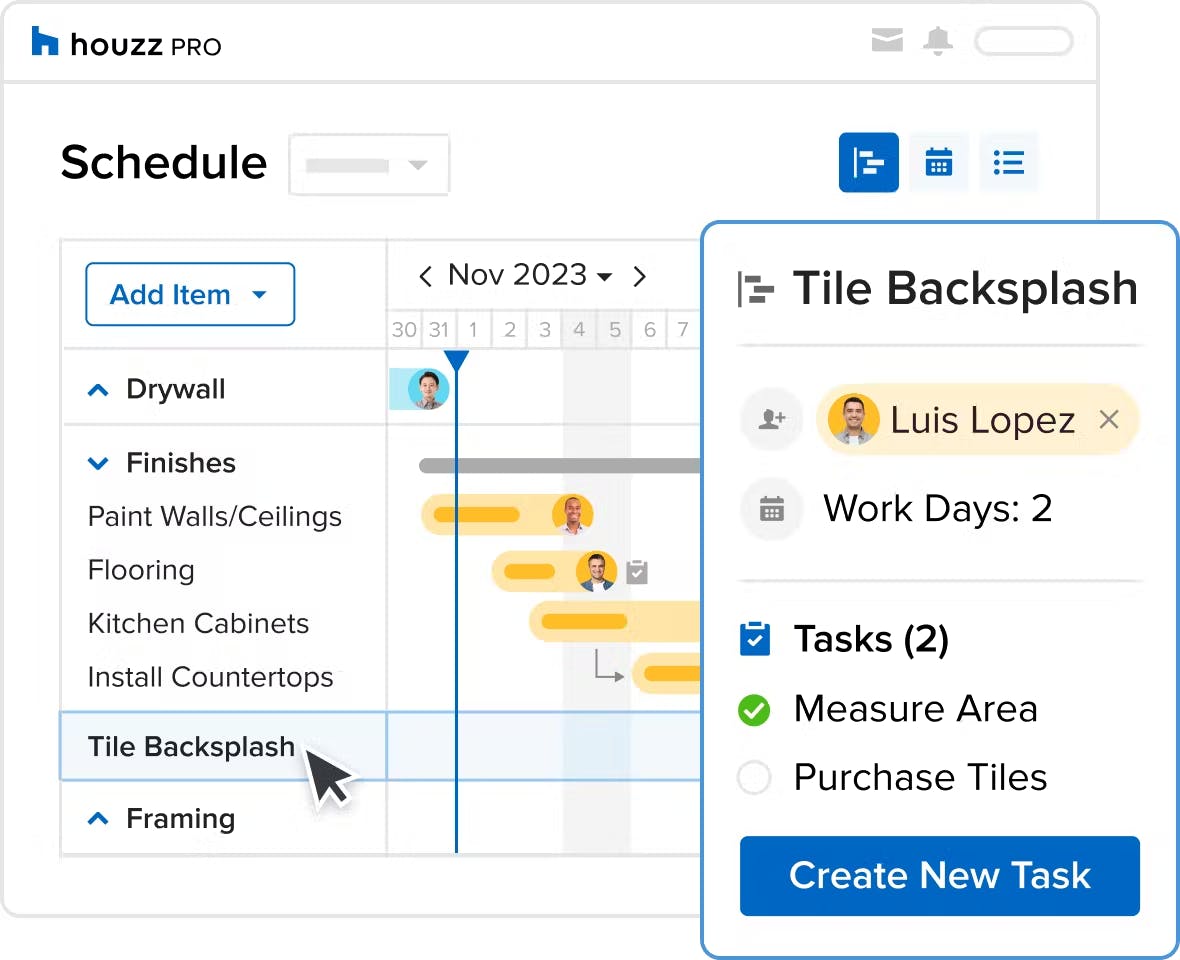Open the mail inbox icon

(x=887, y=40)
